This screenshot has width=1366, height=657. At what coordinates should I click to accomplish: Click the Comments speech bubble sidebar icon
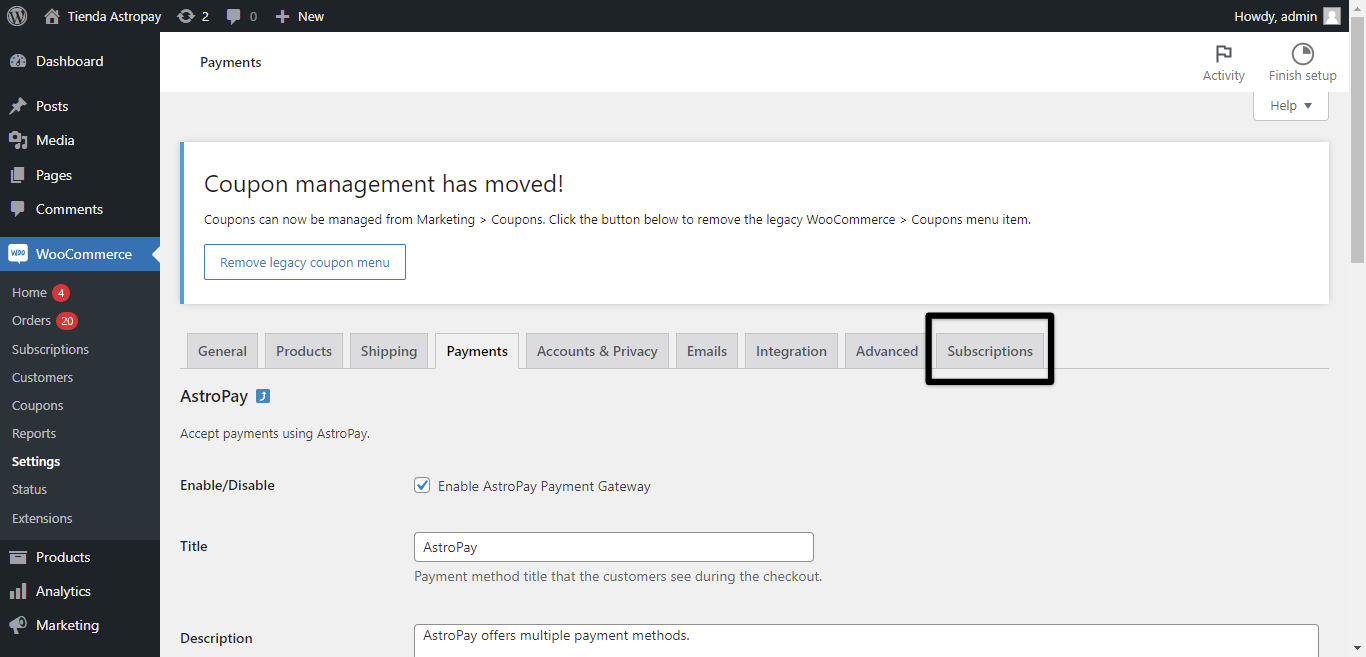point(18,209)
